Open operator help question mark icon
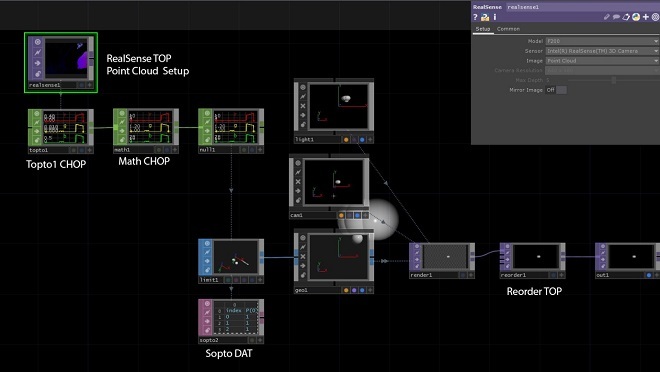The height and width of the screenshot is (372, 660). click(x=475, y=17)
